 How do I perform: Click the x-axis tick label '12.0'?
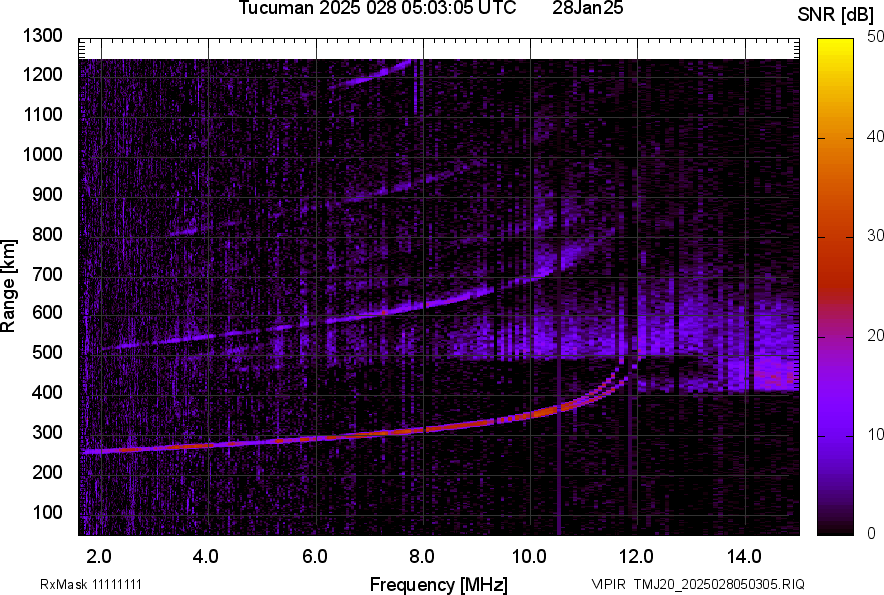637,556
